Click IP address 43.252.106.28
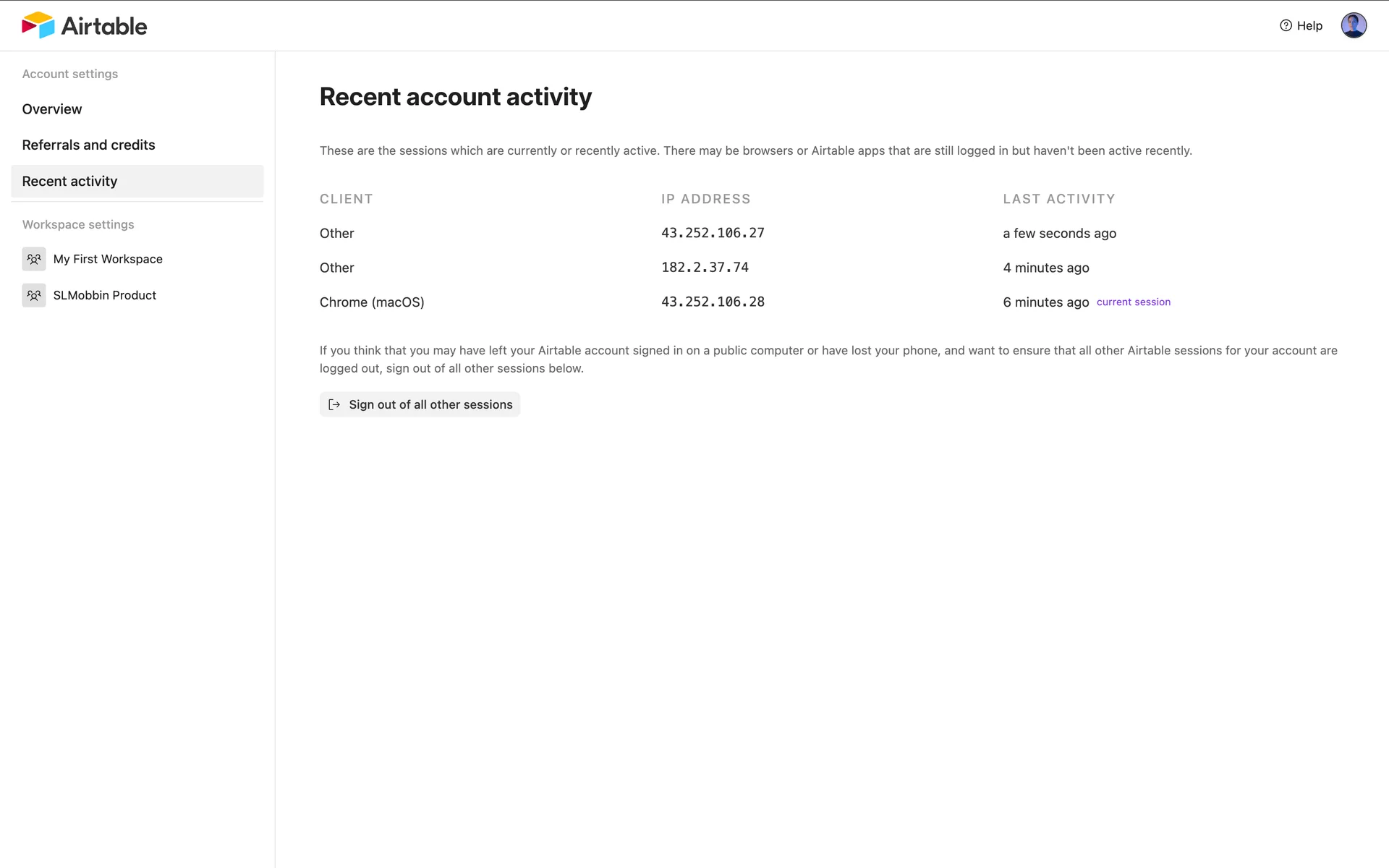This screenshot has height=868, width=1389. point(713,302)
